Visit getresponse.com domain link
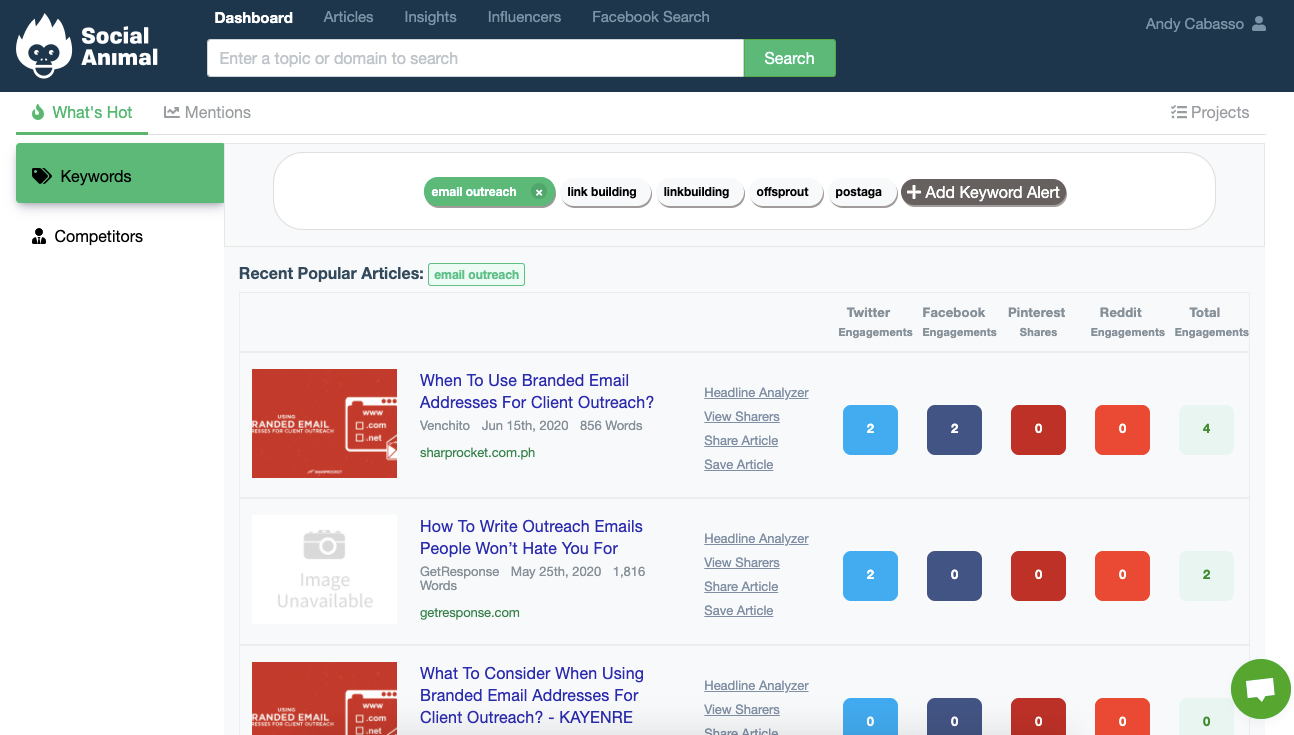1294x735 pixels. pos(470,612)
